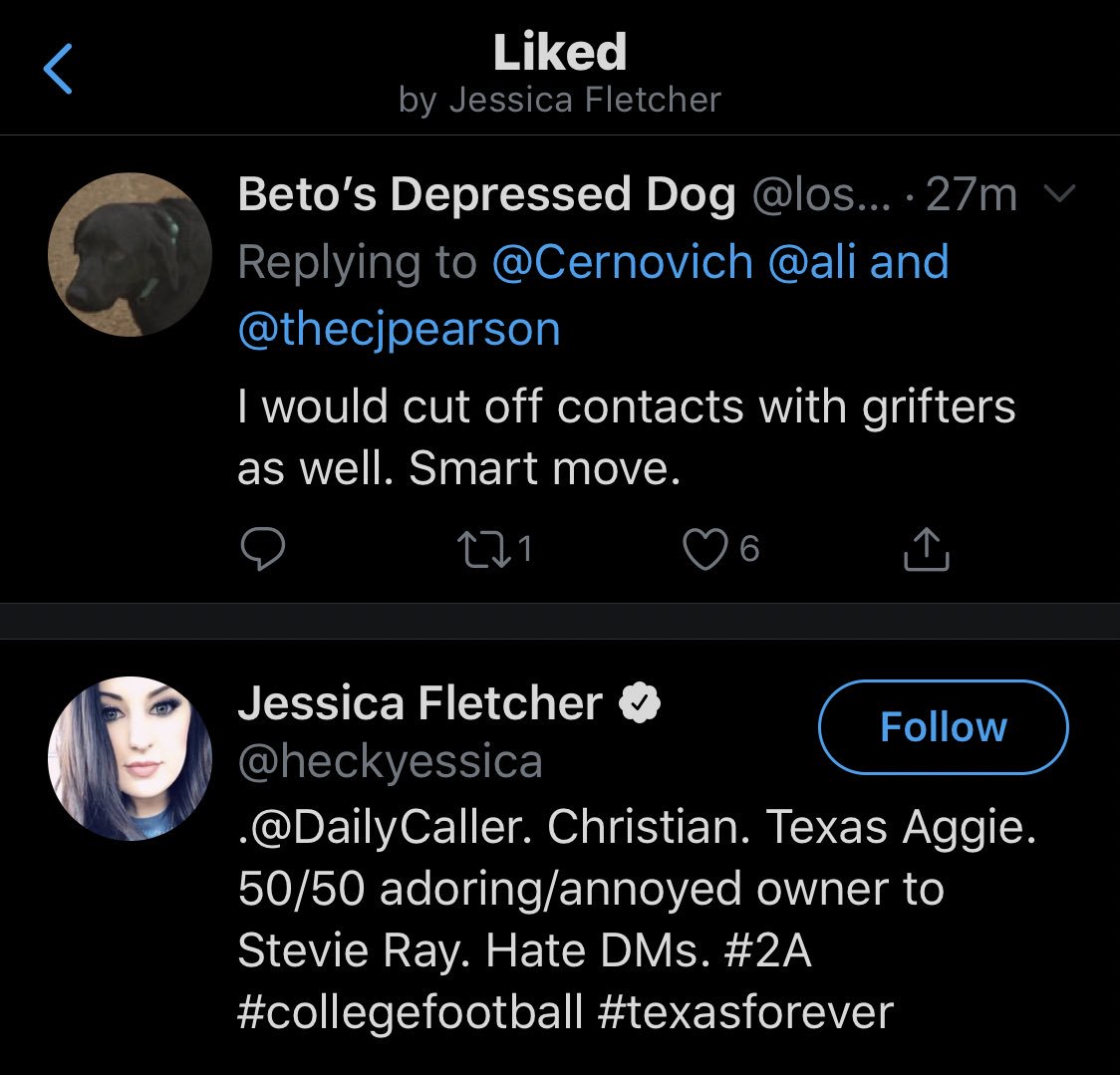Reply to Beto's Depressed Dog's tweet
Viewport: 1120px width, 1075px height.
coord(263,549)
